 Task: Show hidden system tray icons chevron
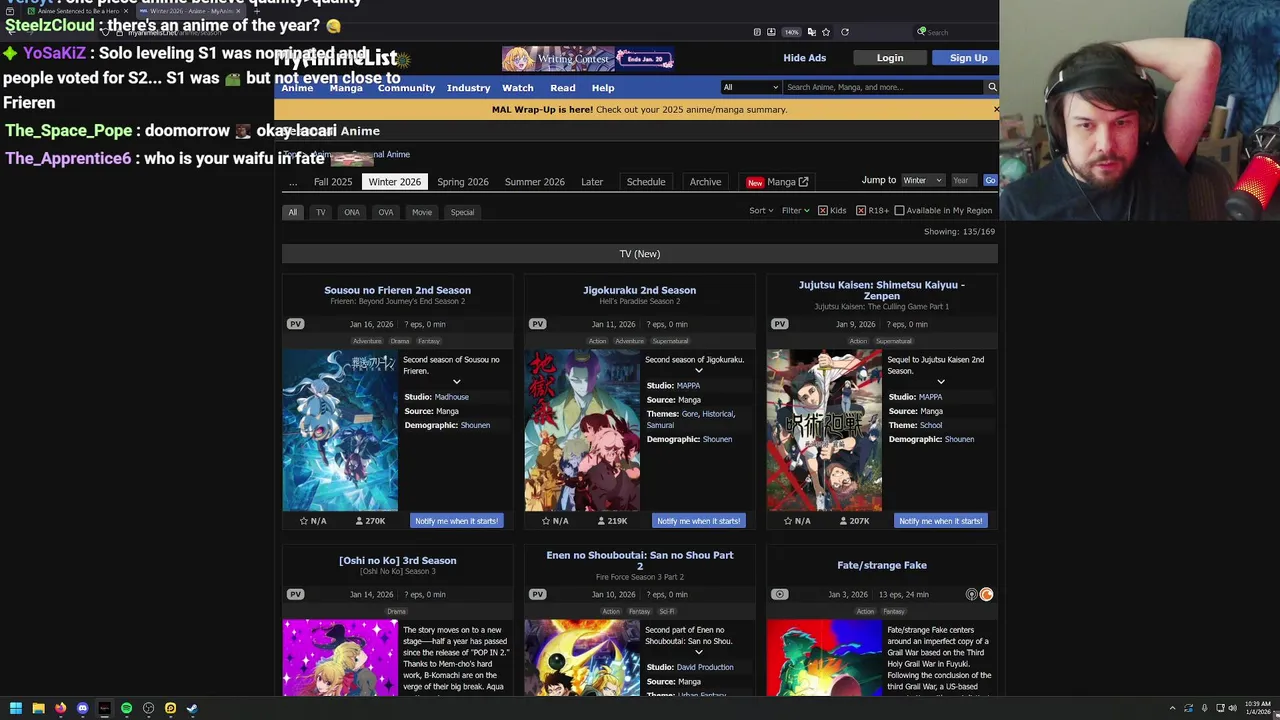(x=1172, y=708)
